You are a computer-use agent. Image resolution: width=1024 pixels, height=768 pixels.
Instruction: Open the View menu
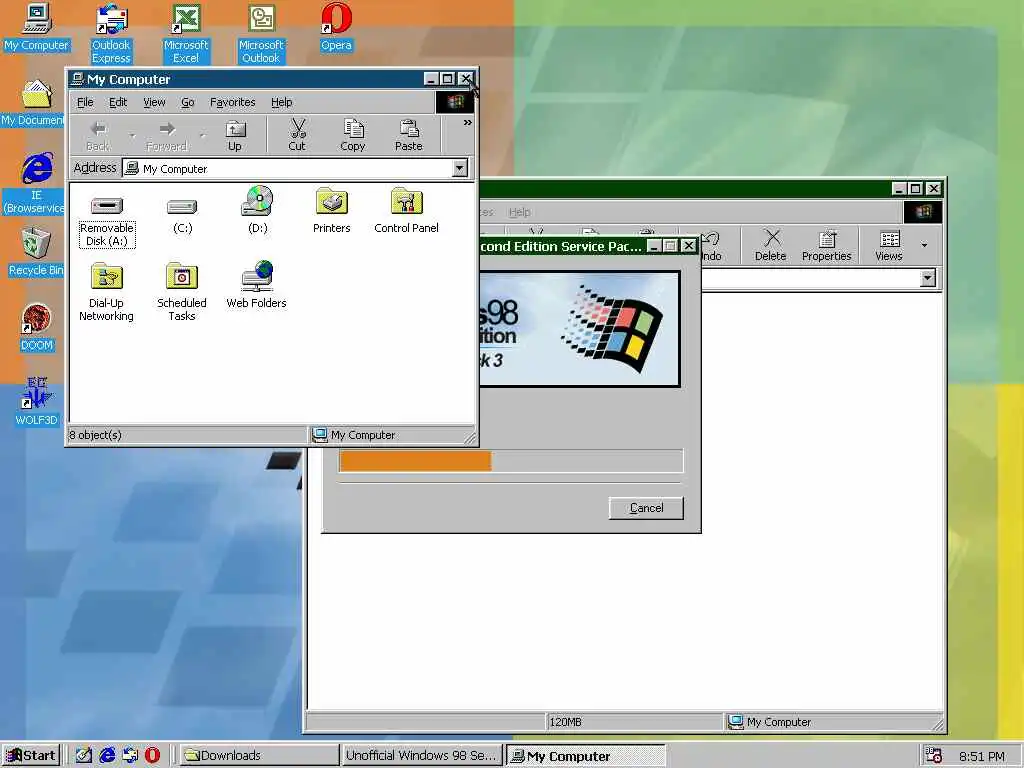(x=154, y=102)
